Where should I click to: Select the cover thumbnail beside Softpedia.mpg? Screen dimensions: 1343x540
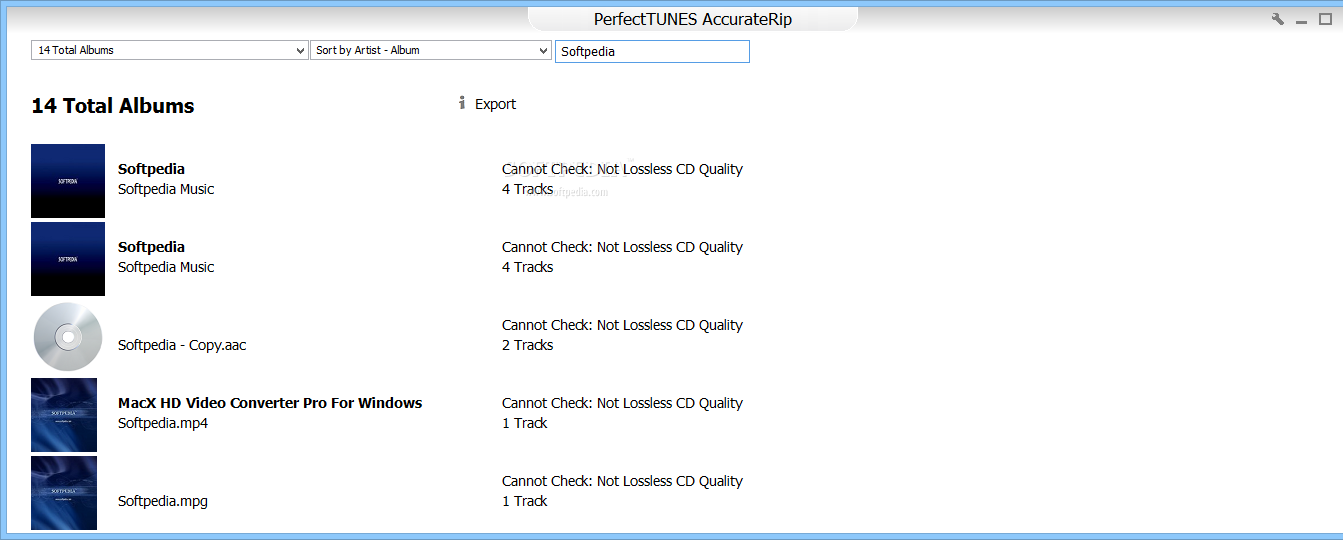(x=64, y=493)
